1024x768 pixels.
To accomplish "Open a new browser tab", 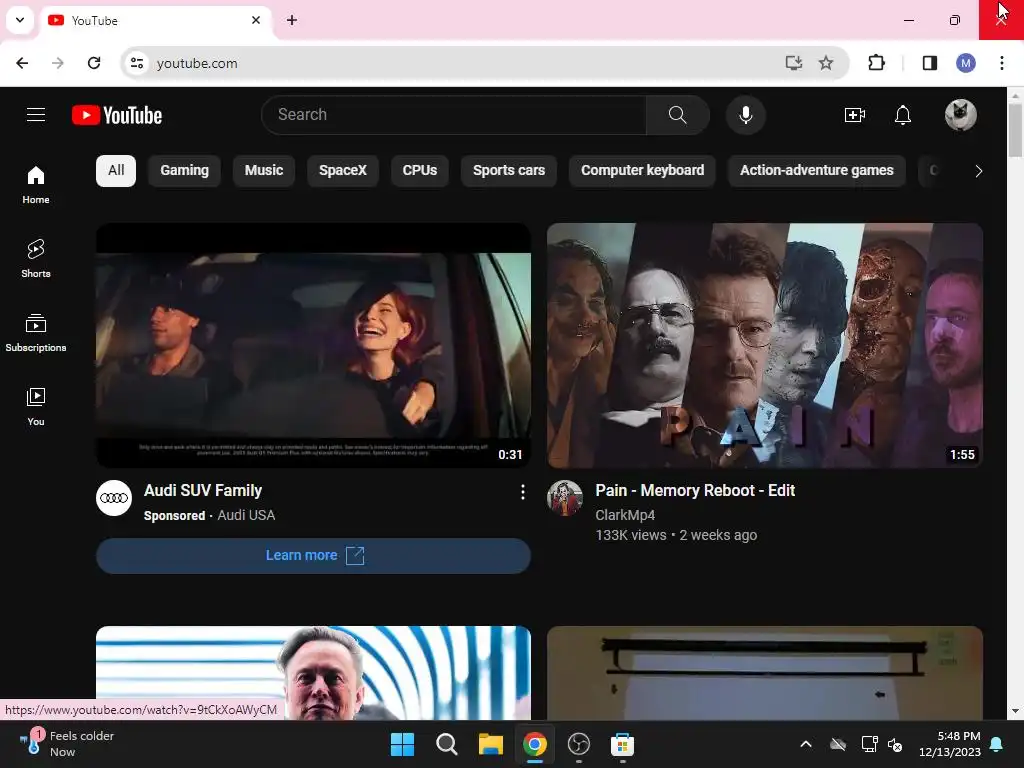I will [x=292, y=20].
